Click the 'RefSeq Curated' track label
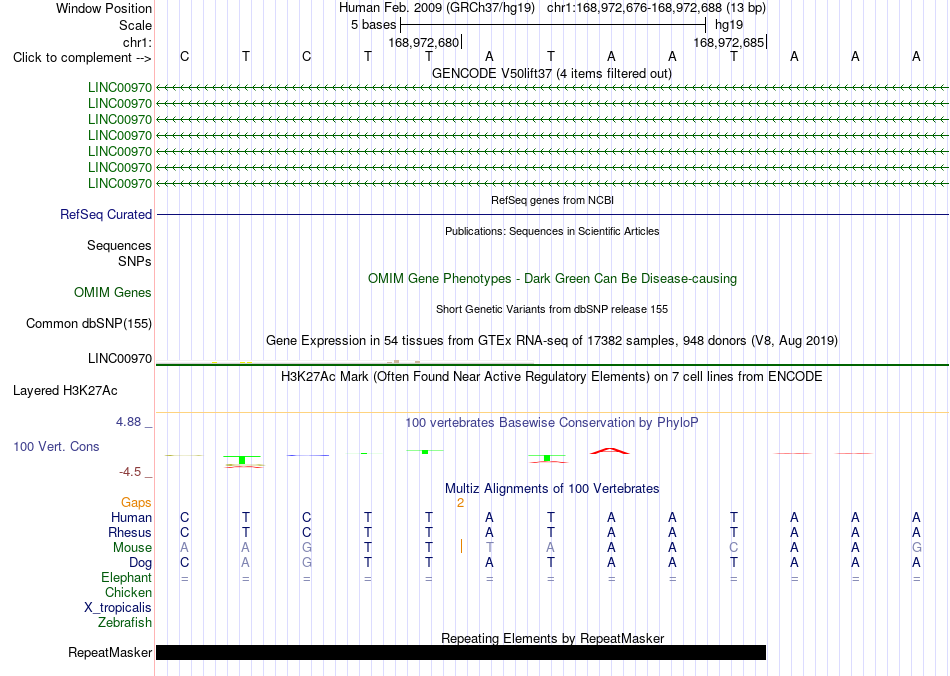Screen dimensions: 950x676 [x=106, y=214]
